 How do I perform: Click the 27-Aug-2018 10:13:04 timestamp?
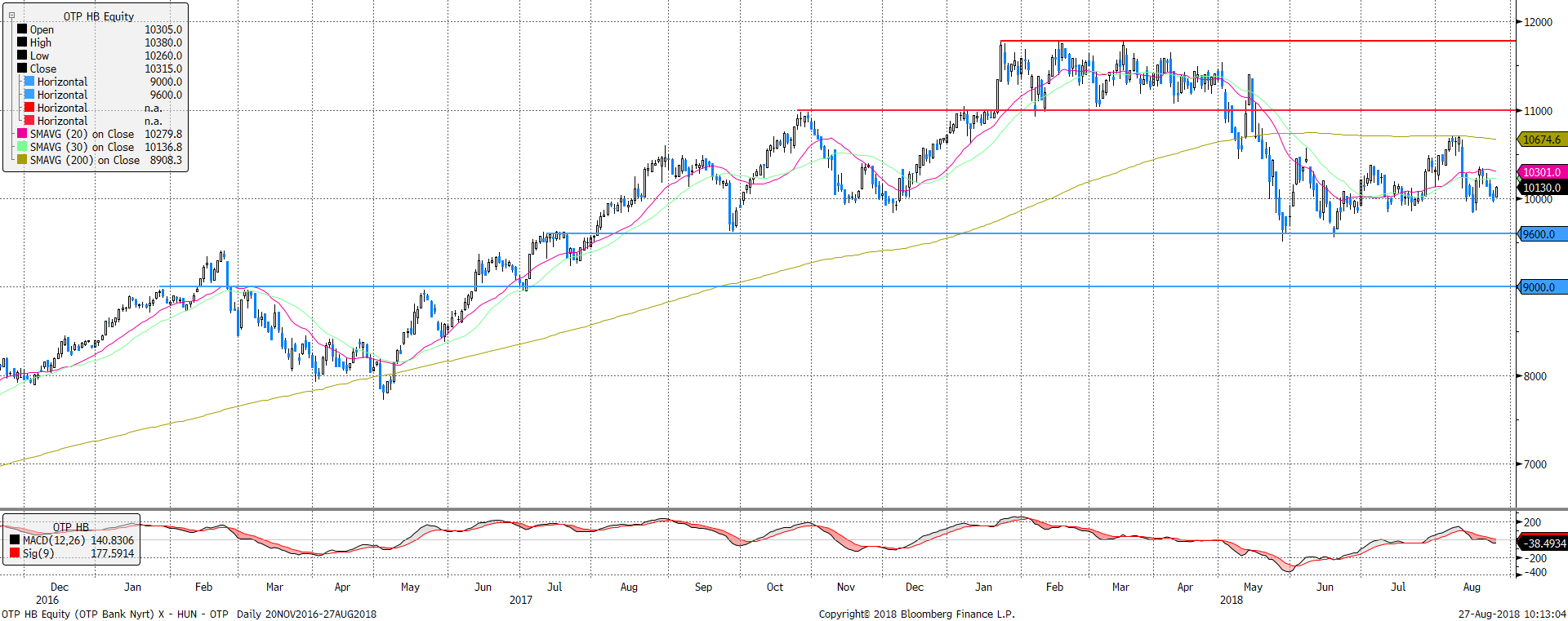[x=1512, y=614]
